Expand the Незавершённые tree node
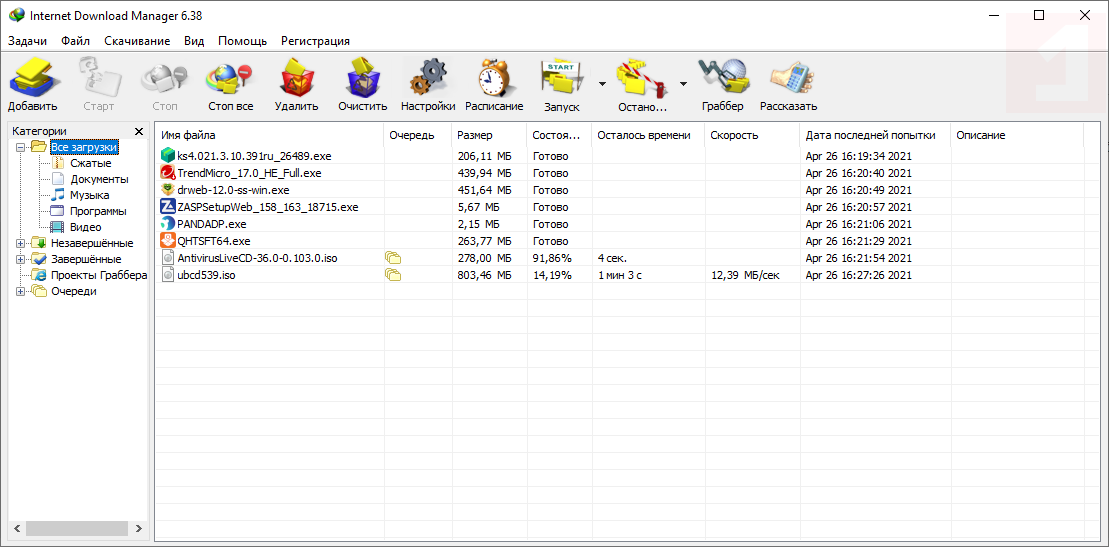The image size is (1109, 547). pos(20,243)
